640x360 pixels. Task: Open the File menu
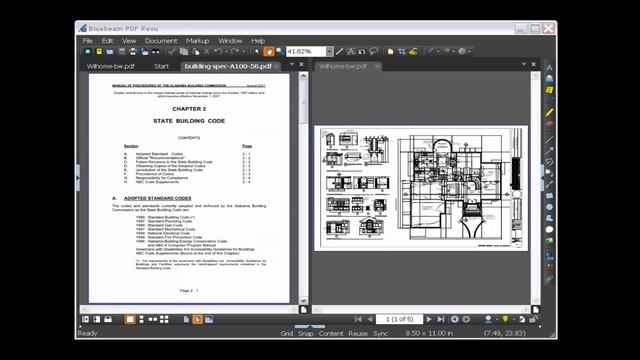point(87,41)
